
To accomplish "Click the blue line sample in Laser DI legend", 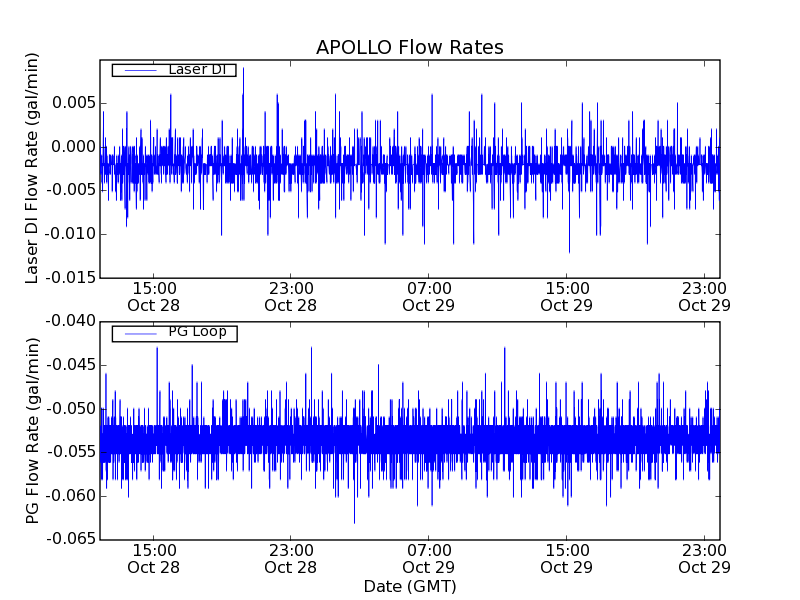I will point(136,69).
